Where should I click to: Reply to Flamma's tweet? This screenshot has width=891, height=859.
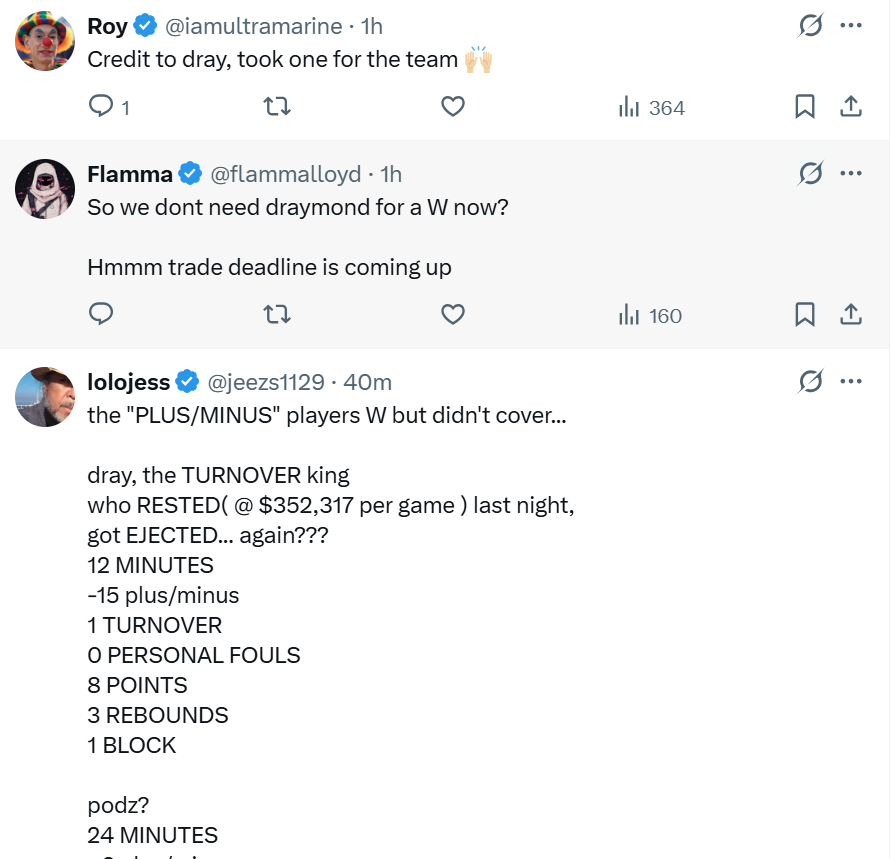[x=102, y=315]
